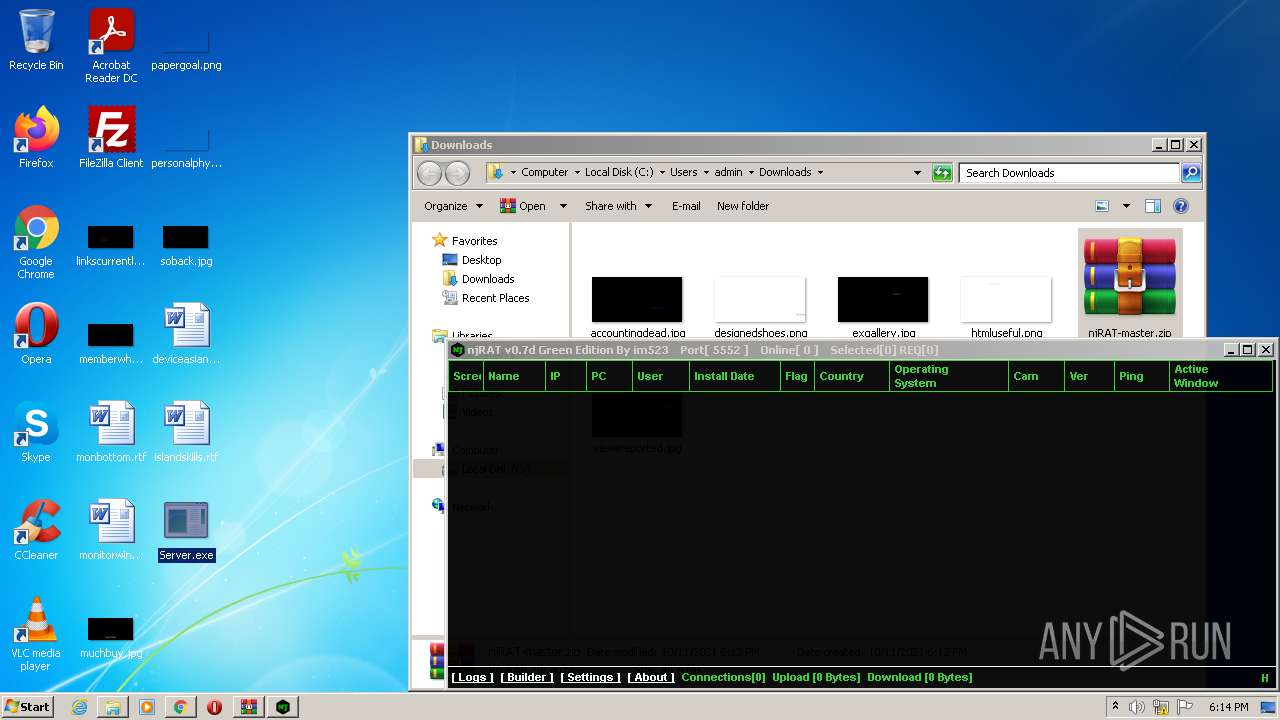Click the User column header
This screenshot has width=1280, height=720.
[661, 376]
